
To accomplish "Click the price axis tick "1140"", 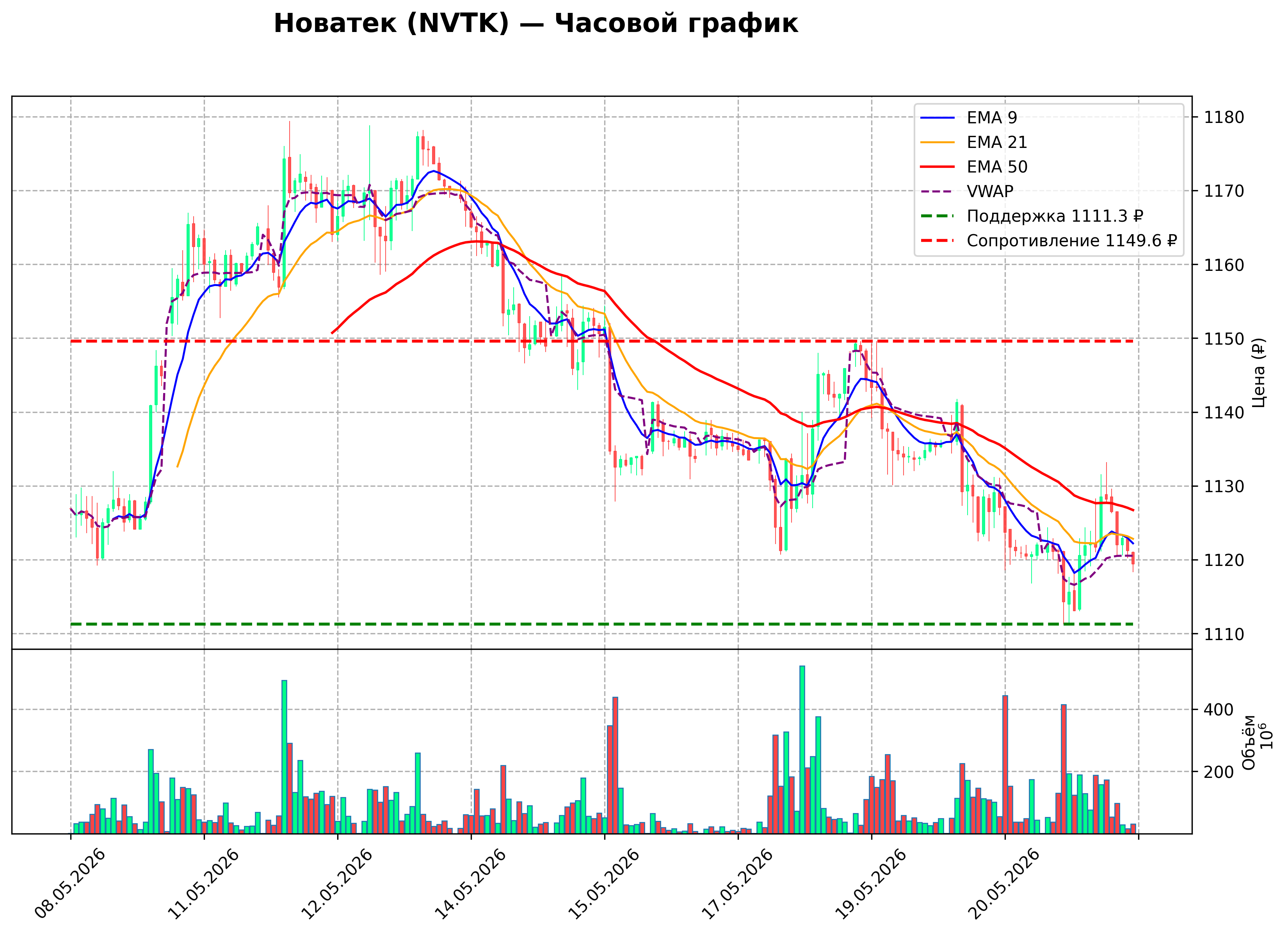I will tap(1224, 413).
